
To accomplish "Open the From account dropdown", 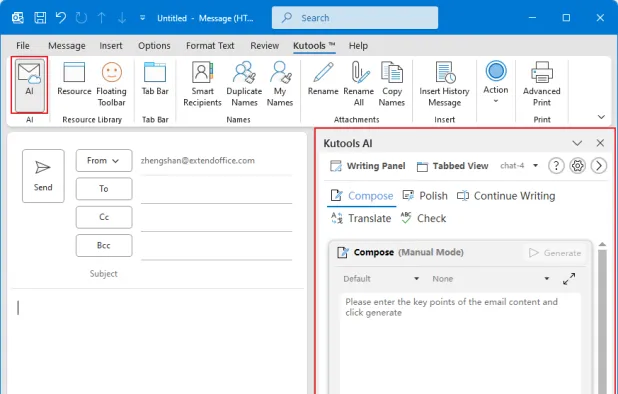I will 104,160.
